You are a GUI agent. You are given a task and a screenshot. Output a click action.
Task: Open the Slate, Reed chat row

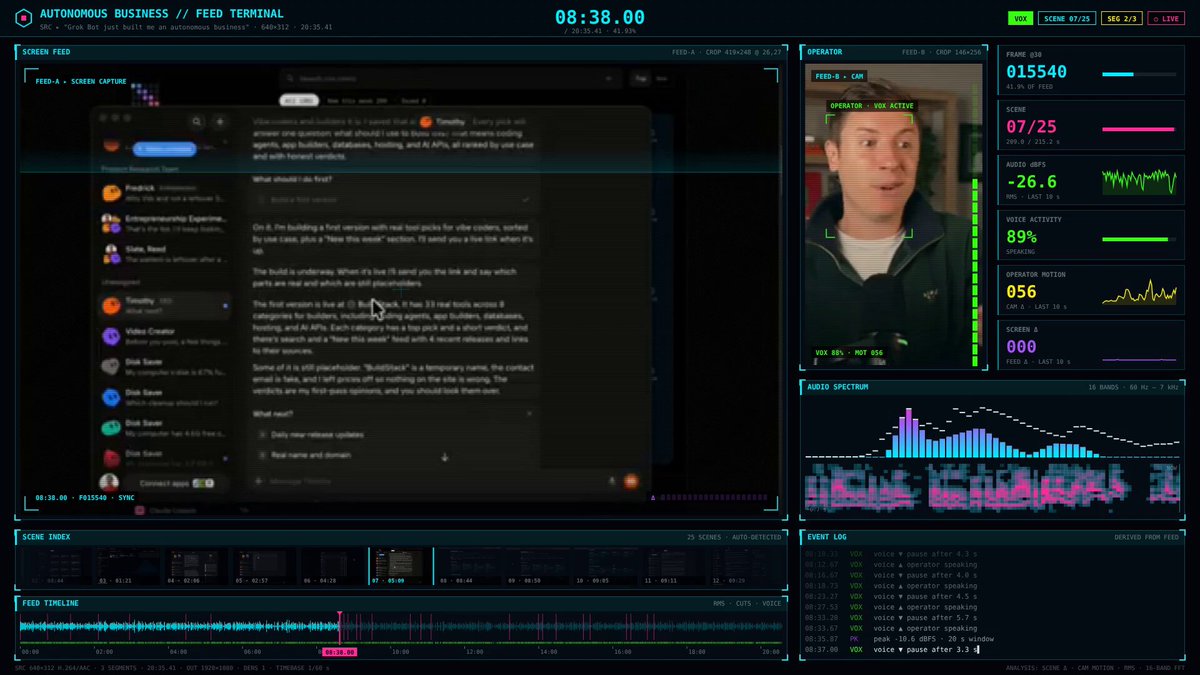pos(164,255)
